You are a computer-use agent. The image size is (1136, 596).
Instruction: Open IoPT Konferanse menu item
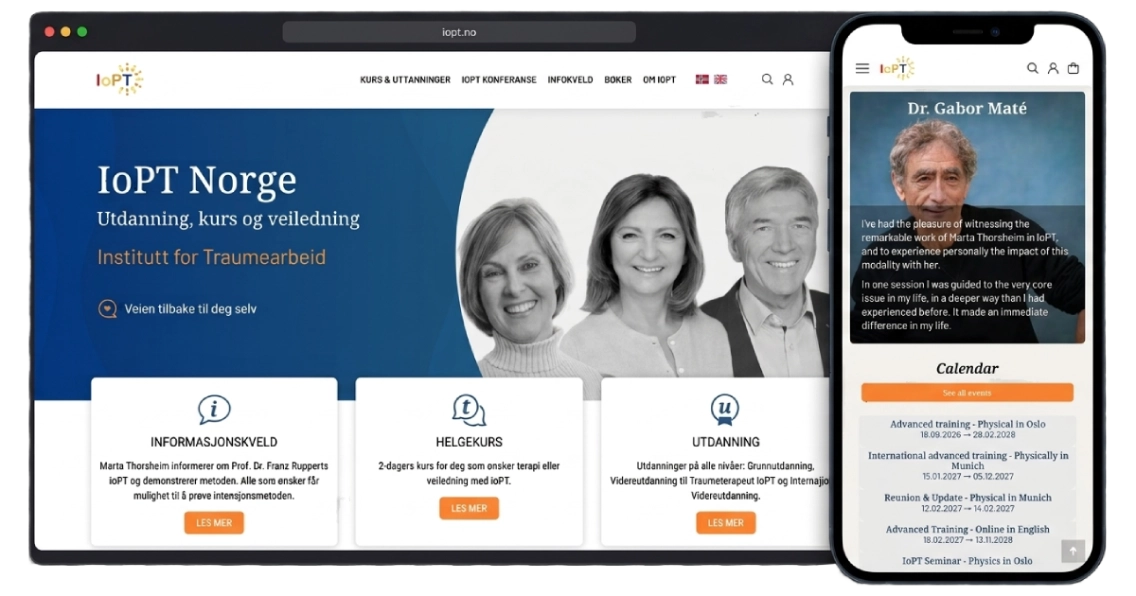(499, 80)
